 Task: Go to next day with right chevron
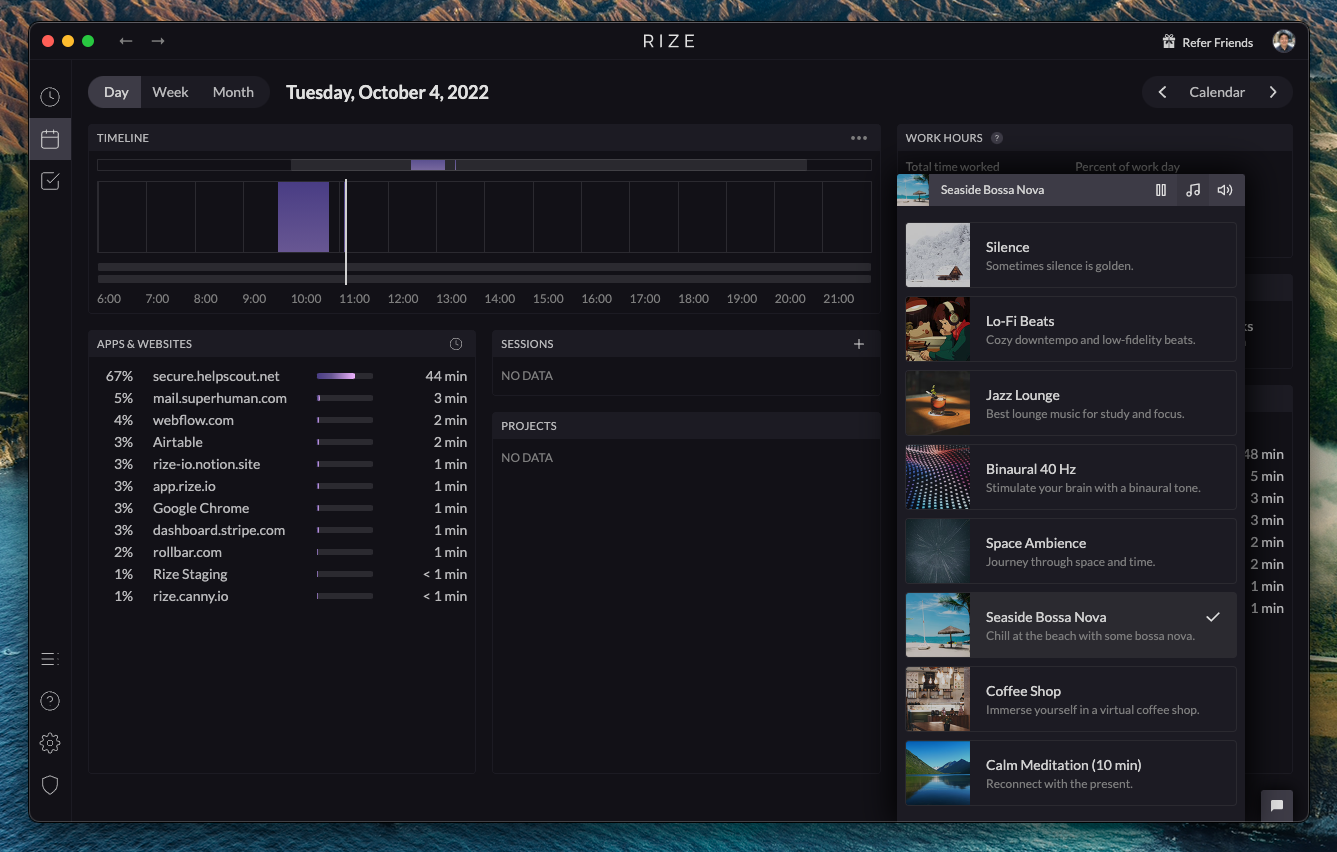click(x=1273, y=92)
